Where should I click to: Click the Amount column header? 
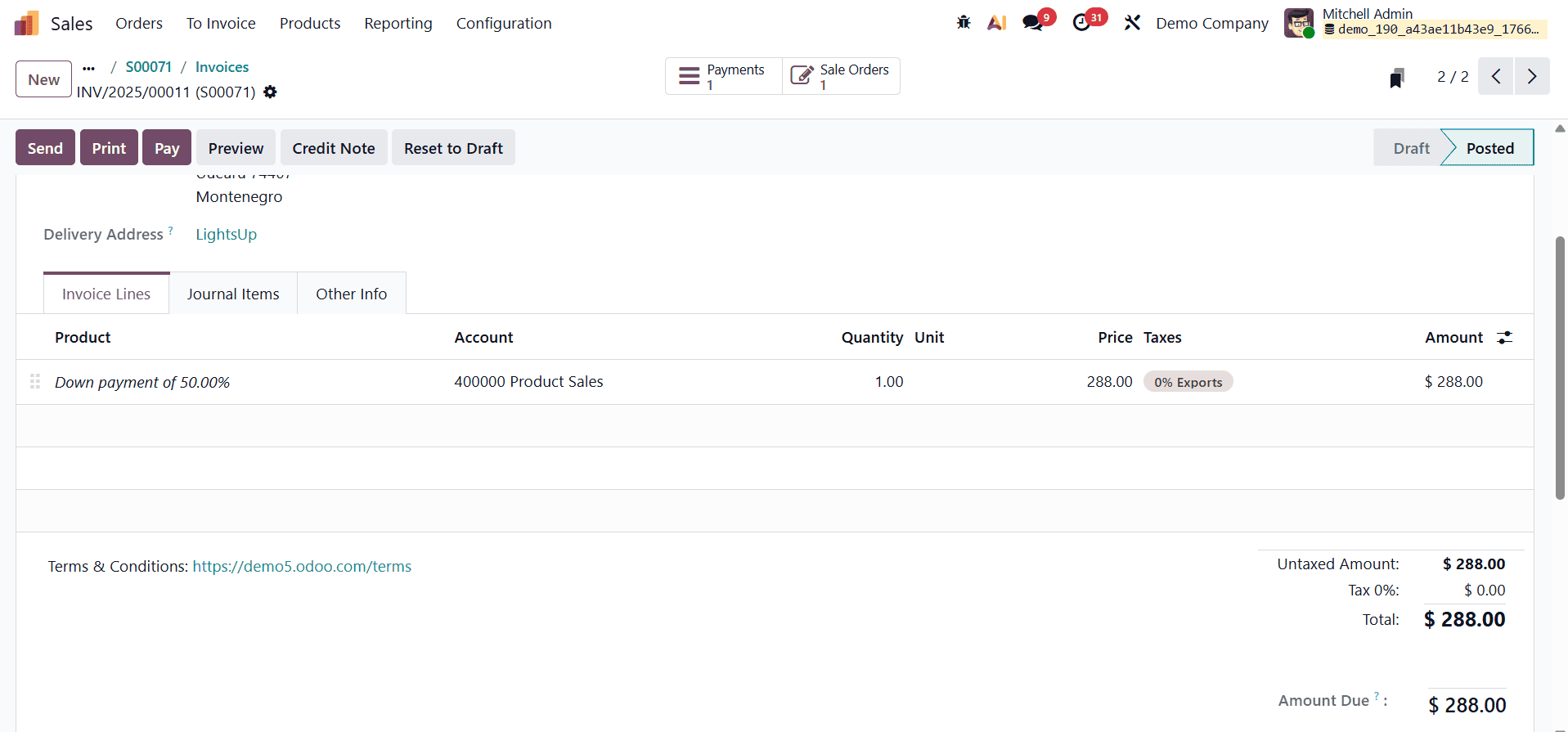tap(1453, 338)
